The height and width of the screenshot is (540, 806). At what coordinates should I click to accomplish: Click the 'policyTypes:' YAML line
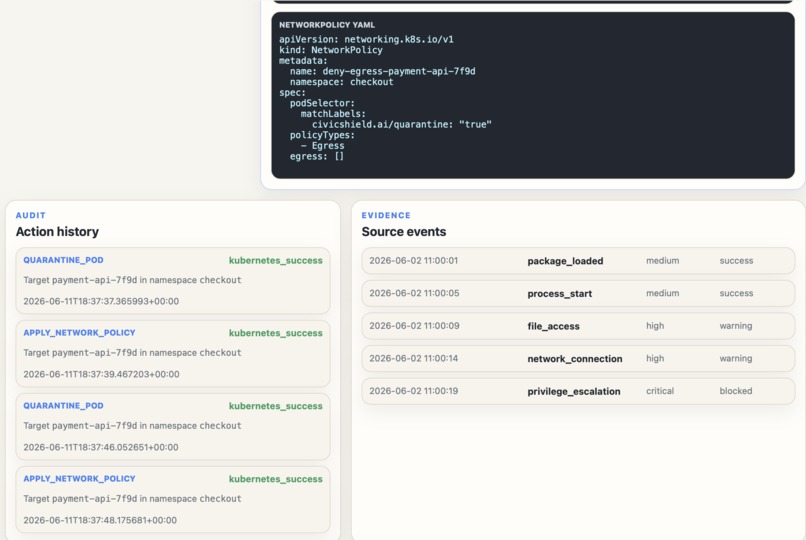[322, 135]
